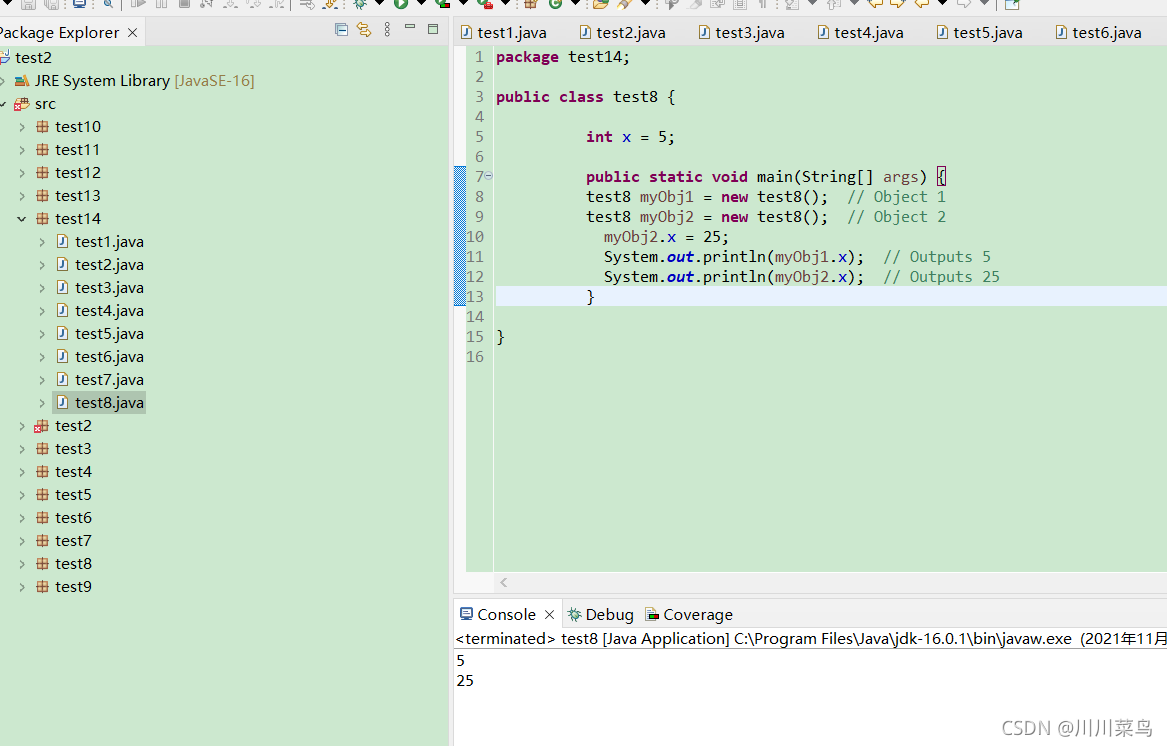Screen dimensions: 1167x746
Task: Expand the test6 package
Action: pyautogui.click(x=22, y=518)
